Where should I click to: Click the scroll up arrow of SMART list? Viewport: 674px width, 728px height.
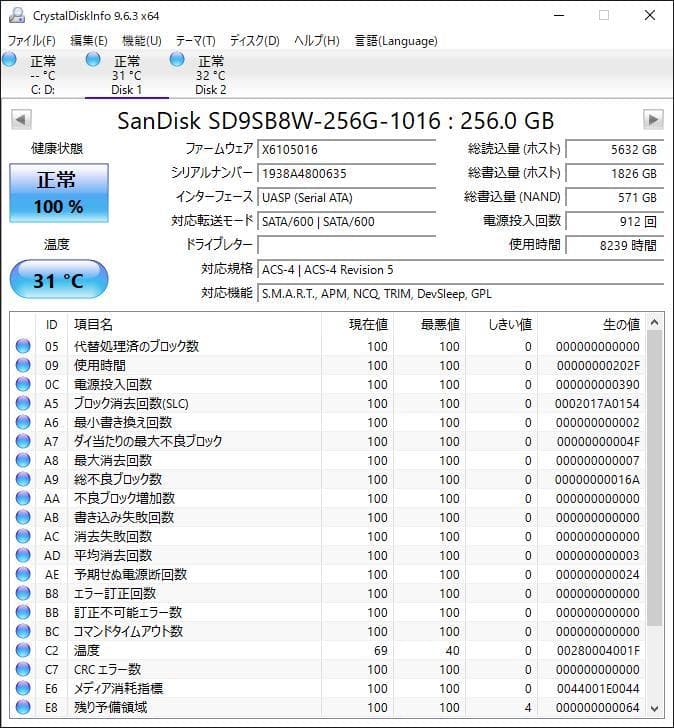(655, 322)
